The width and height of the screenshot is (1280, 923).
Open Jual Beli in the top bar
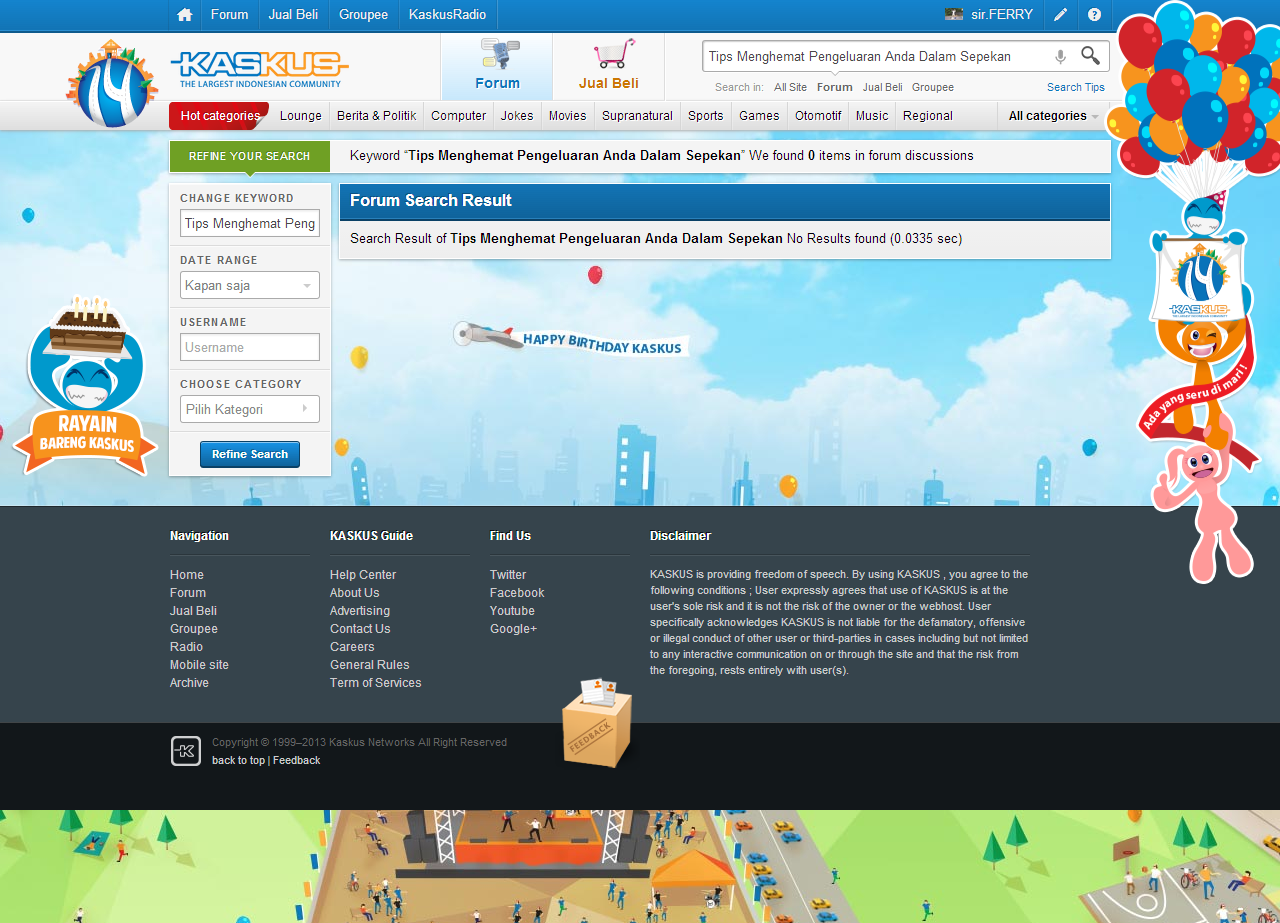(x=293, y=15)
